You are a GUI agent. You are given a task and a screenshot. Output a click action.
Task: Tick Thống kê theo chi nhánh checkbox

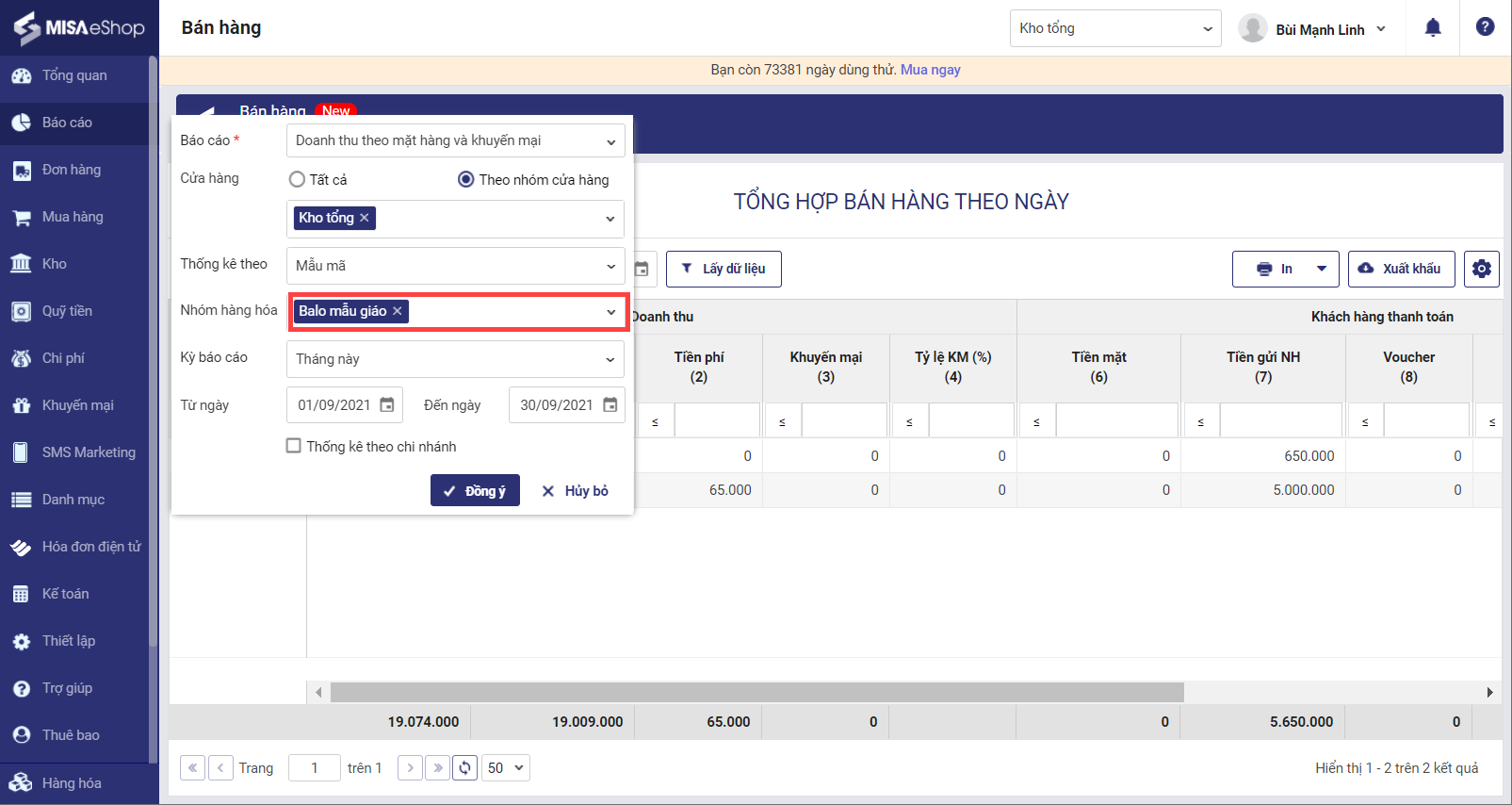click(294, 446)
